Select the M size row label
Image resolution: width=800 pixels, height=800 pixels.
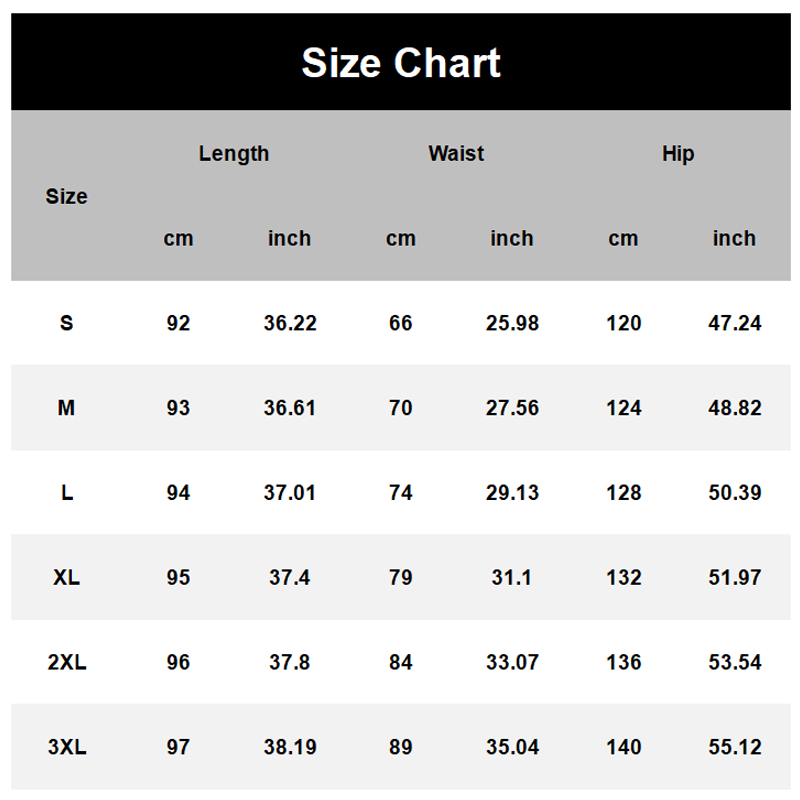click(66, 408)
